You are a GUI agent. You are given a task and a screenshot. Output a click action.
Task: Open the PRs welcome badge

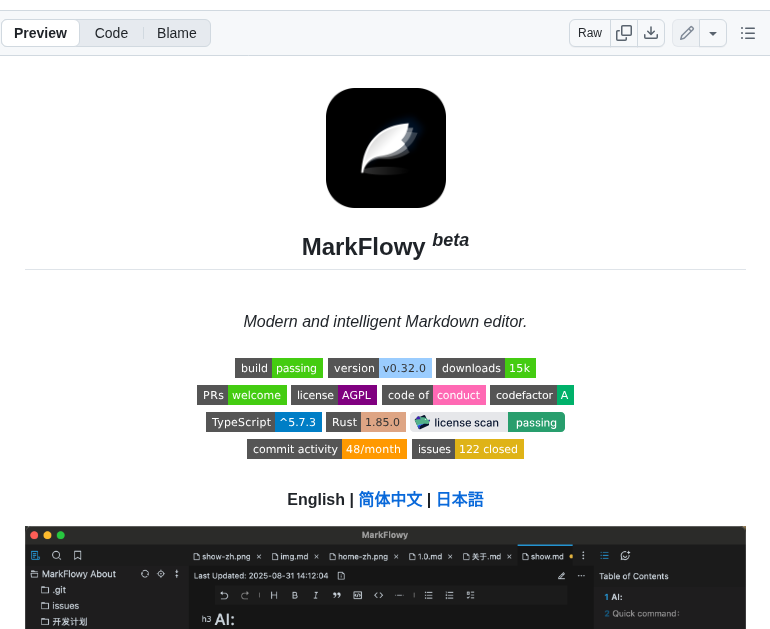point(242,395)
